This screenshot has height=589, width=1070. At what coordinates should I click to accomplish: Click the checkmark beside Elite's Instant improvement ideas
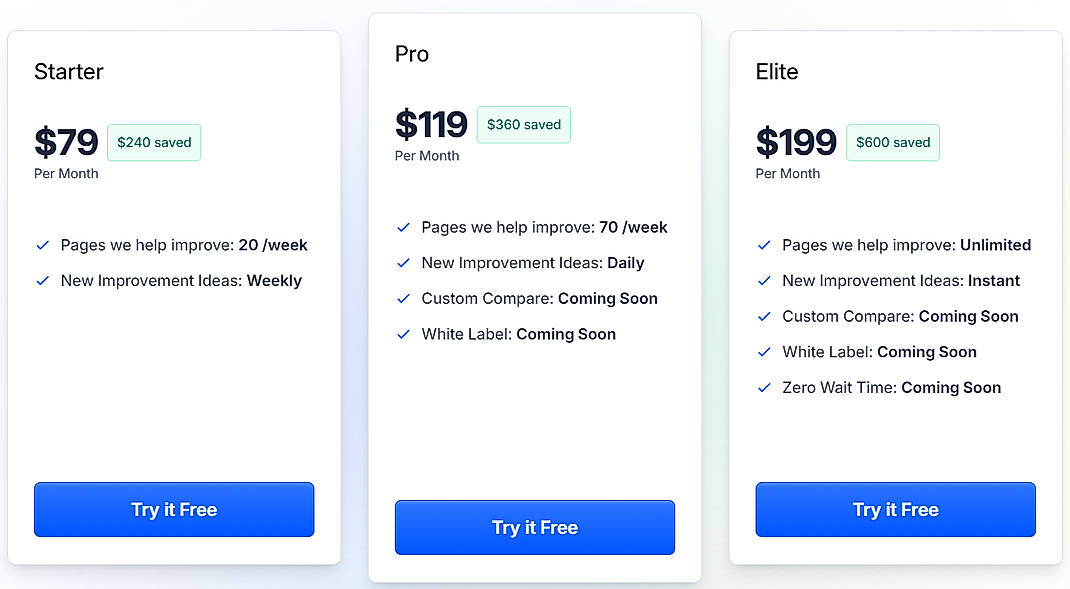pos(764,281)
